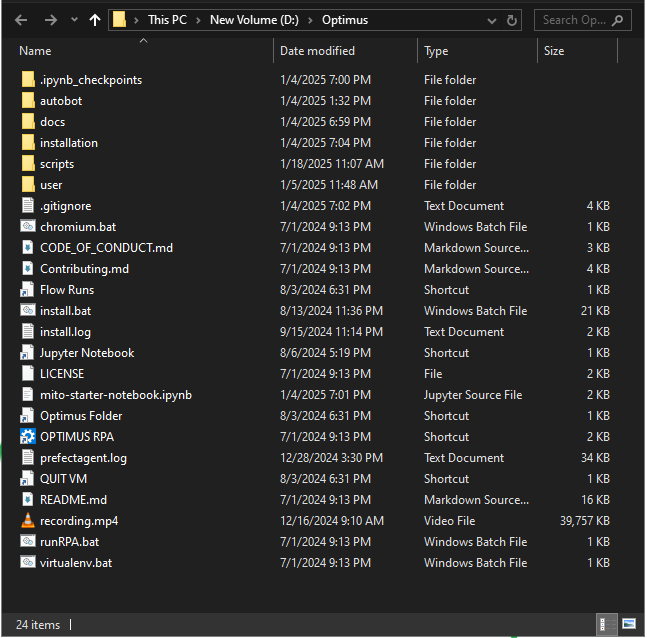Viewport: 647px width, 638px height.
Task: Click the runRPA.bat file name
Action: coord(69,542)
